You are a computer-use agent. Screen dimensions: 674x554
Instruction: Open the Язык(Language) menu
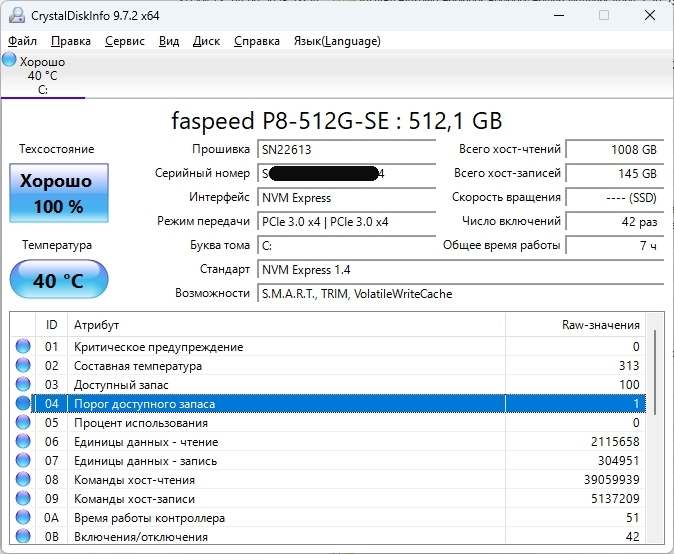[336, 41]
